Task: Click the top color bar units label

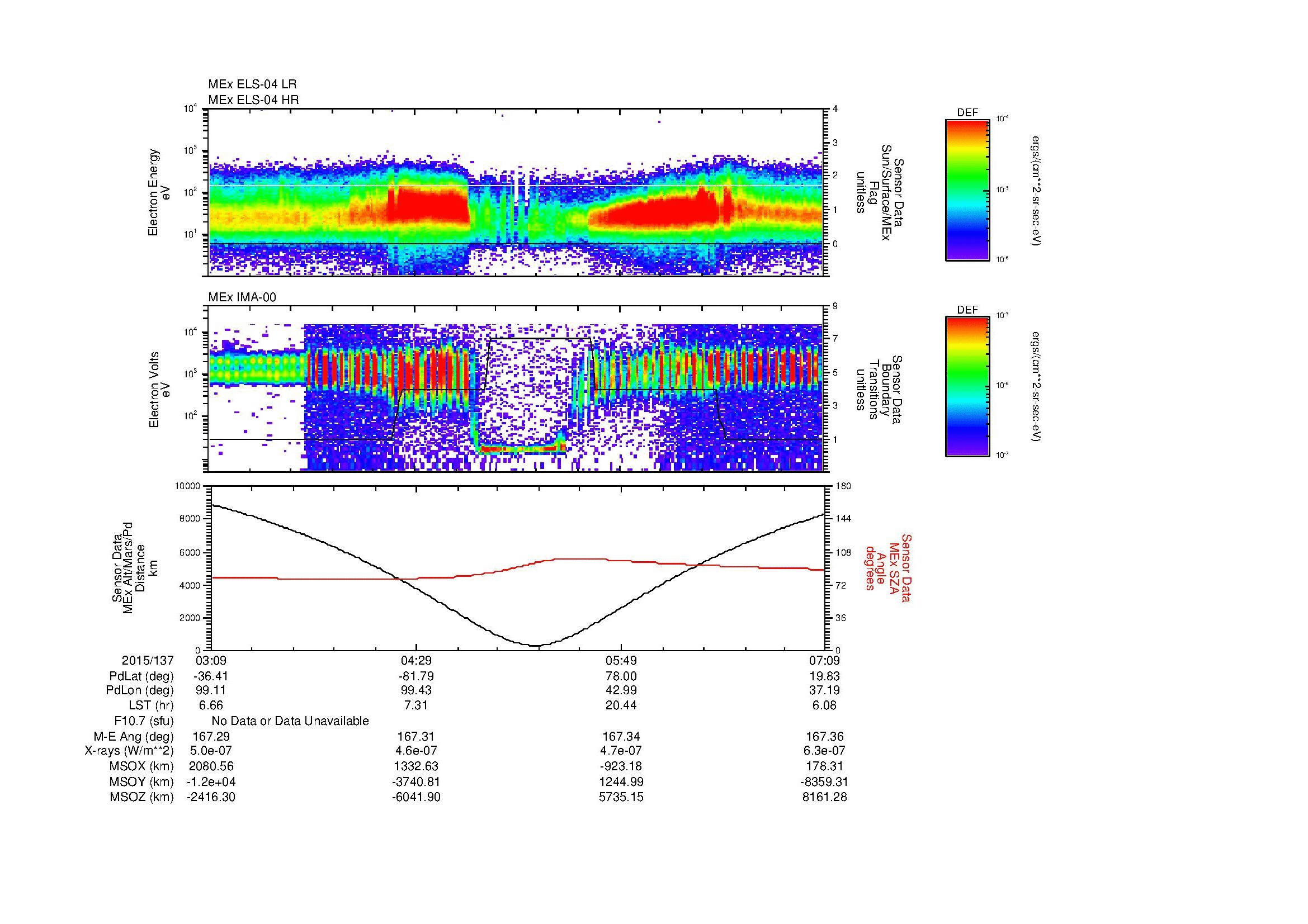Action: click(1036, 191)
